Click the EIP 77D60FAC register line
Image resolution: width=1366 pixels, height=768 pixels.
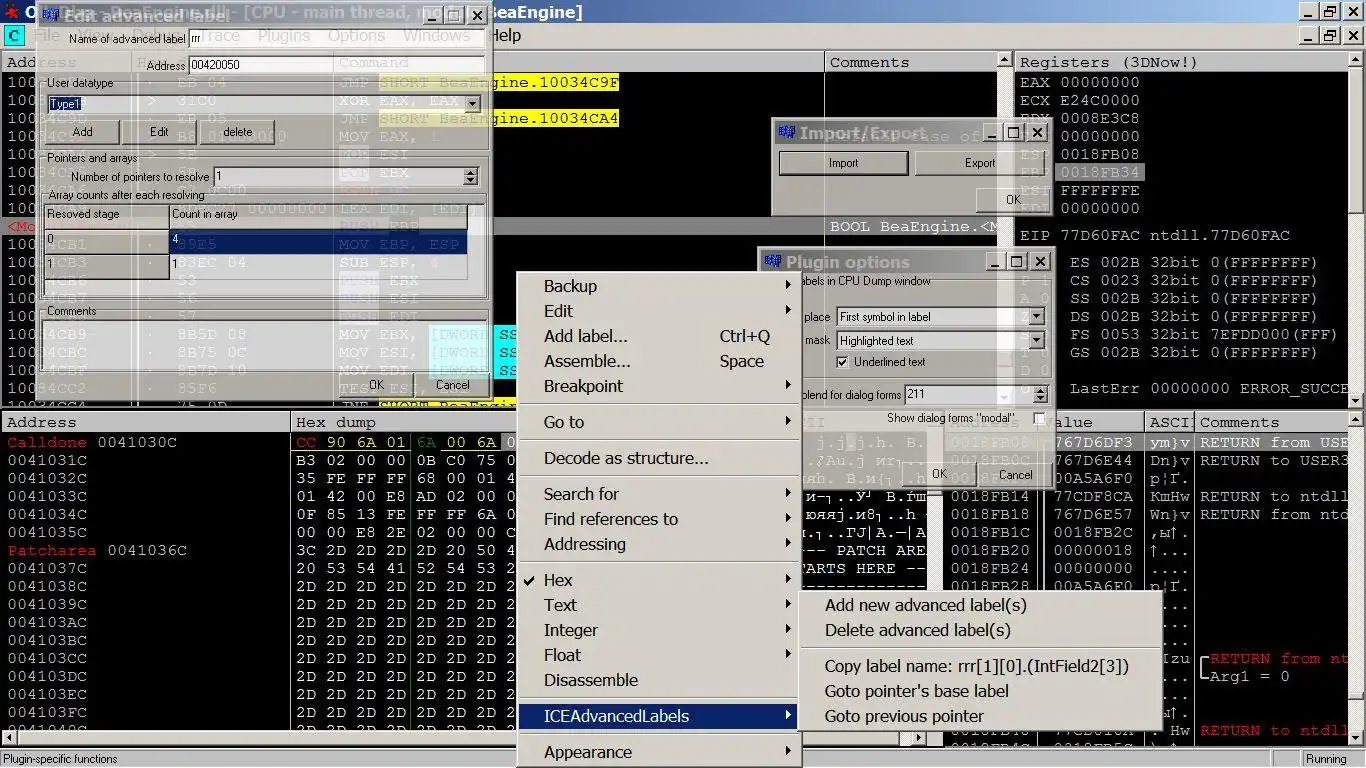(x=1155, y=236)
